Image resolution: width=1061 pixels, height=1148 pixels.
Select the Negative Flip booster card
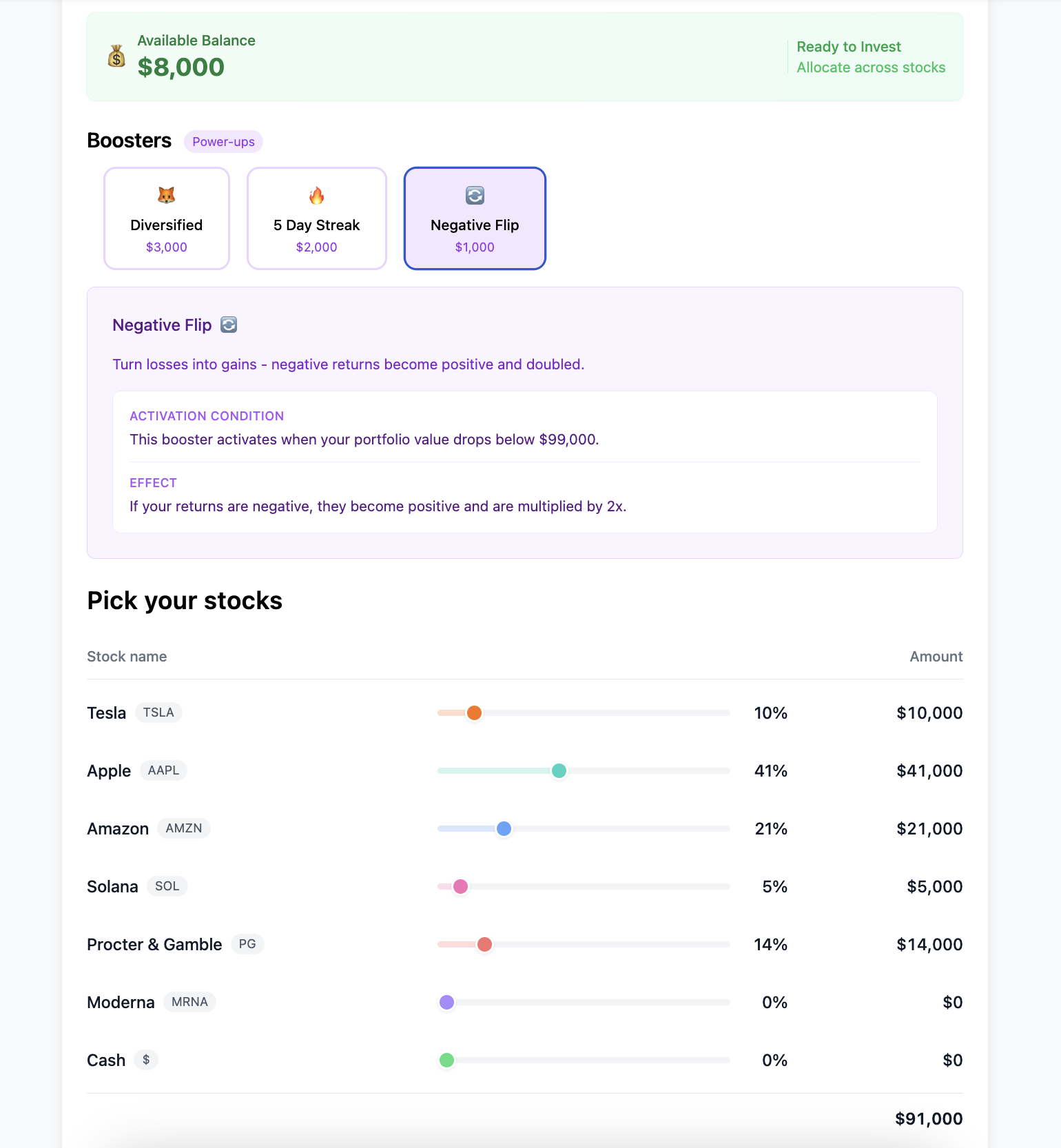pyautogui.click(x=475, y=218)
